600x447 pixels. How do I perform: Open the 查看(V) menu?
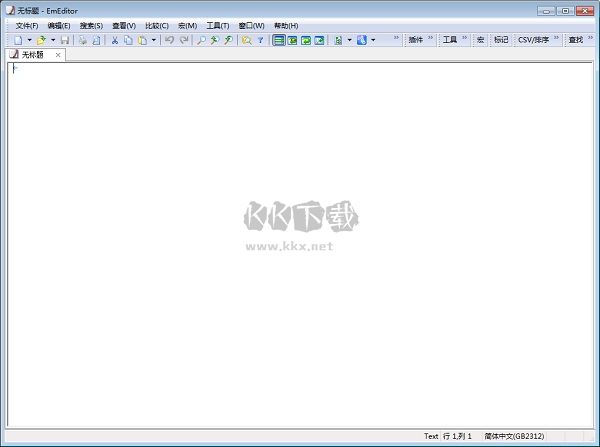click(x=124, y=26)
